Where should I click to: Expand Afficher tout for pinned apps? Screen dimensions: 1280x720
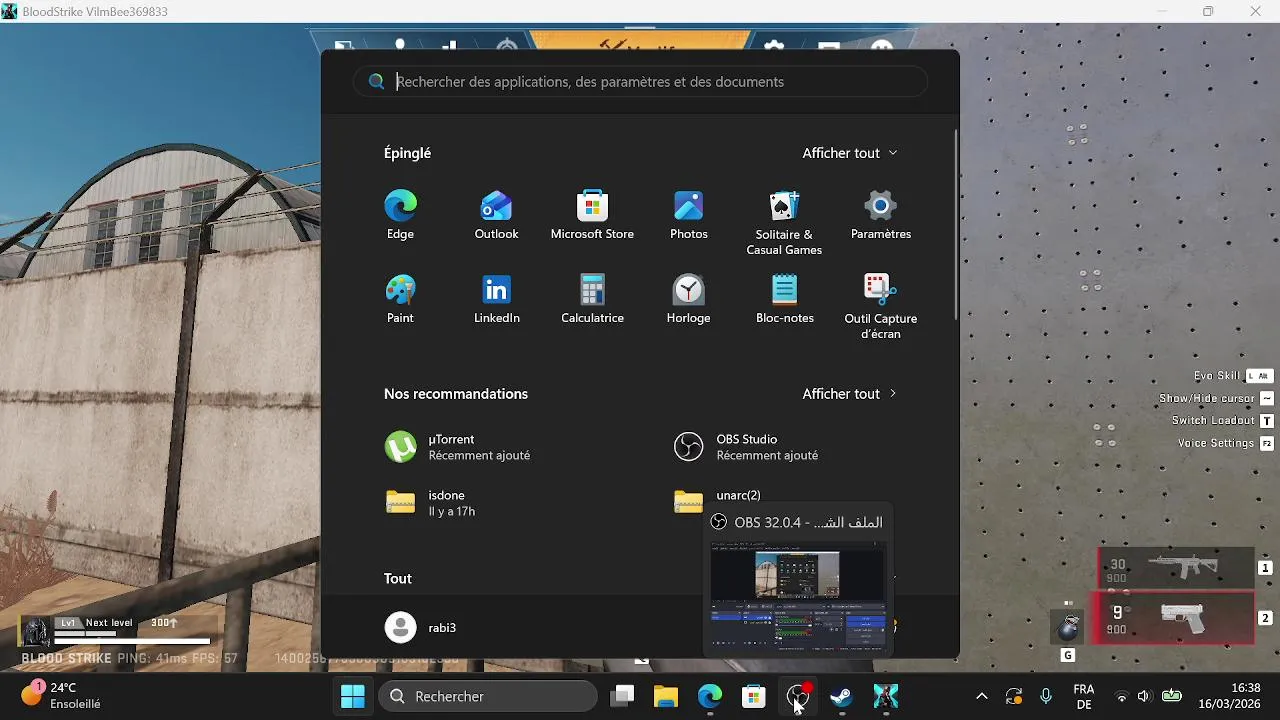click(x=850, y=153)
